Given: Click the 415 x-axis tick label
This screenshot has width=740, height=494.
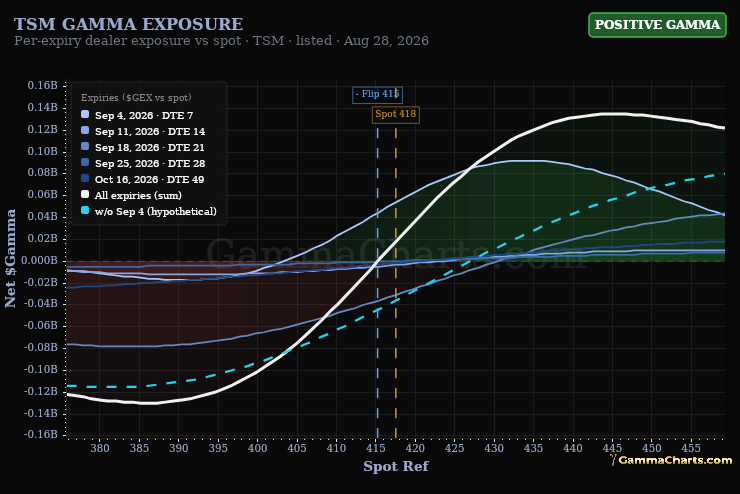Looking at the screenshot, I should click(x=376, y=448).
